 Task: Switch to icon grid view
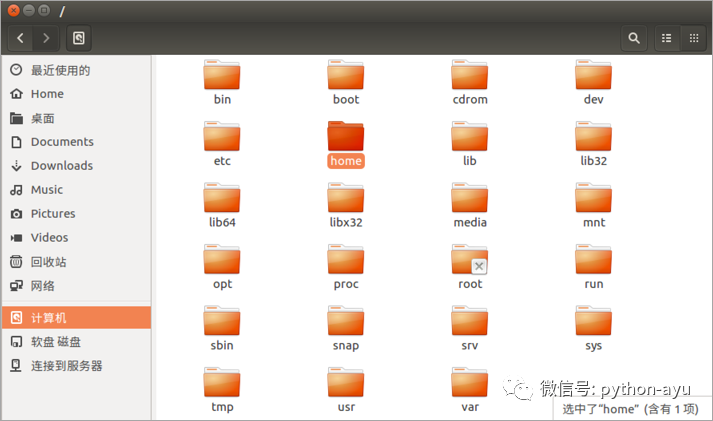tap(693, 38)
